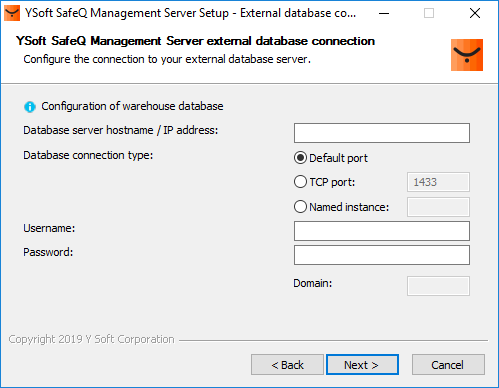
Task: Click the TCP port 1433 number field
Action: (438, 182)
